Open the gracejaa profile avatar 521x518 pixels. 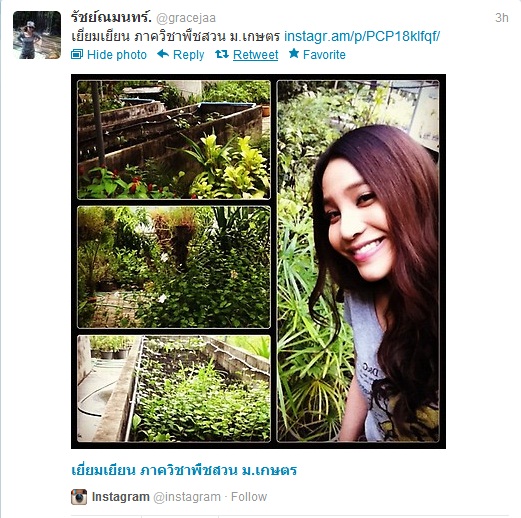click(37, 35)
